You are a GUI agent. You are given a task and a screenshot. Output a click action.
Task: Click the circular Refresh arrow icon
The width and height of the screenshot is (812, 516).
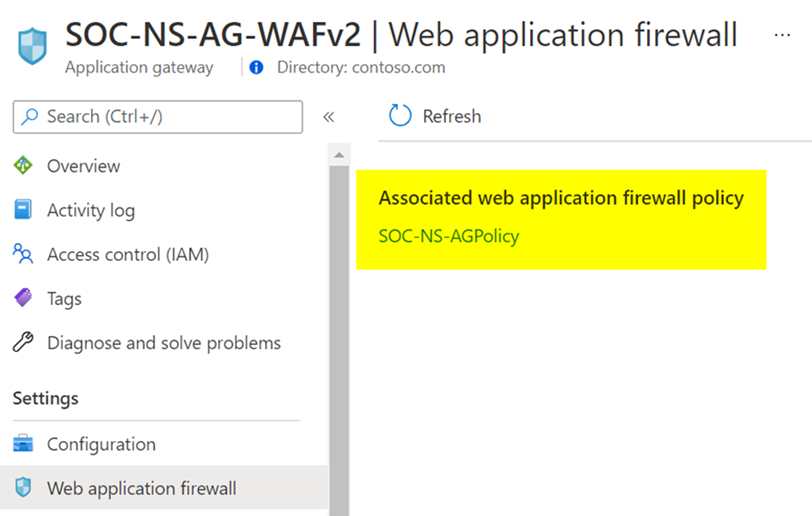pyautogui.click(x=400, y=116)
